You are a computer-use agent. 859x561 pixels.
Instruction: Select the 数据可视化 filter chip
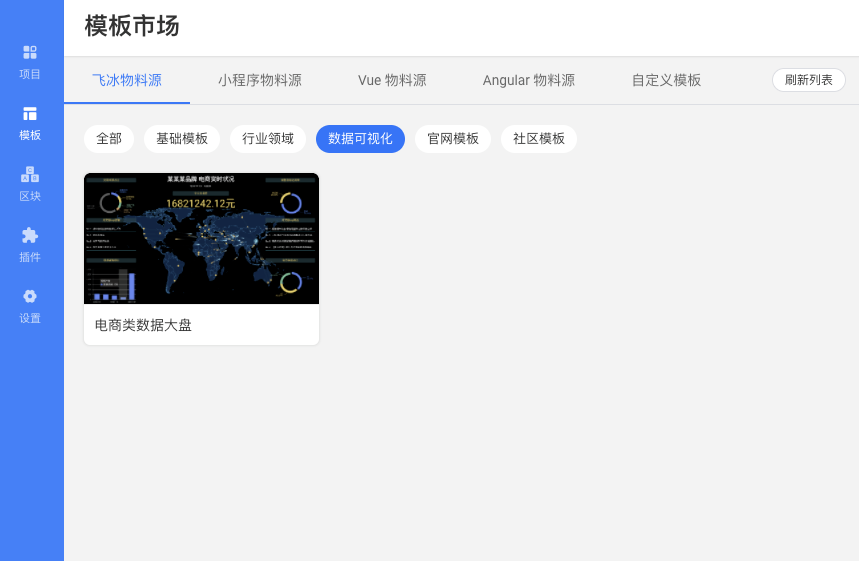pyautogui.click(x=360, y=139)
